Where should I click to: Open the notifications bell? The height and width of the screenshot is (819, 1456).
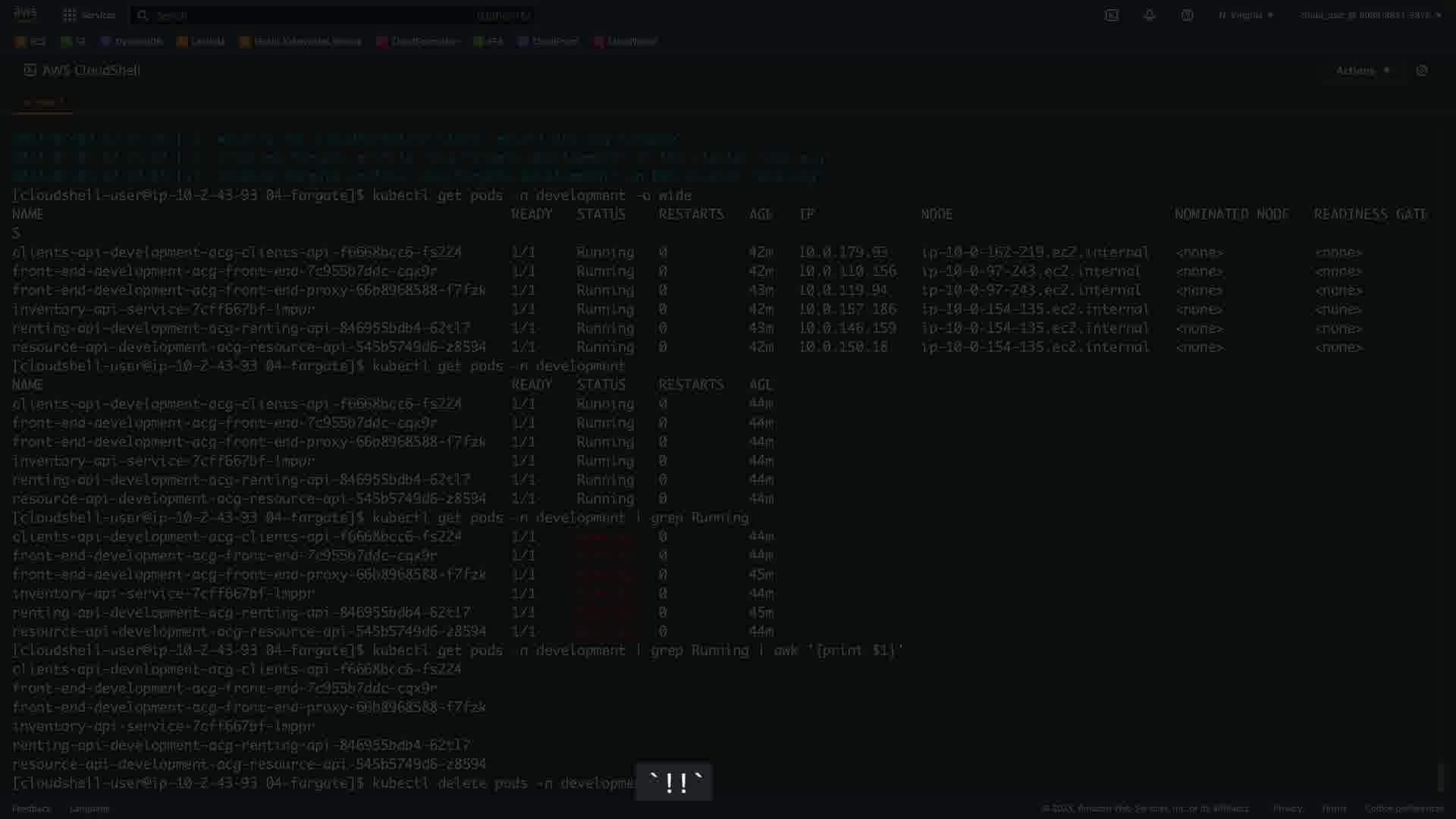click(1149, 15)
